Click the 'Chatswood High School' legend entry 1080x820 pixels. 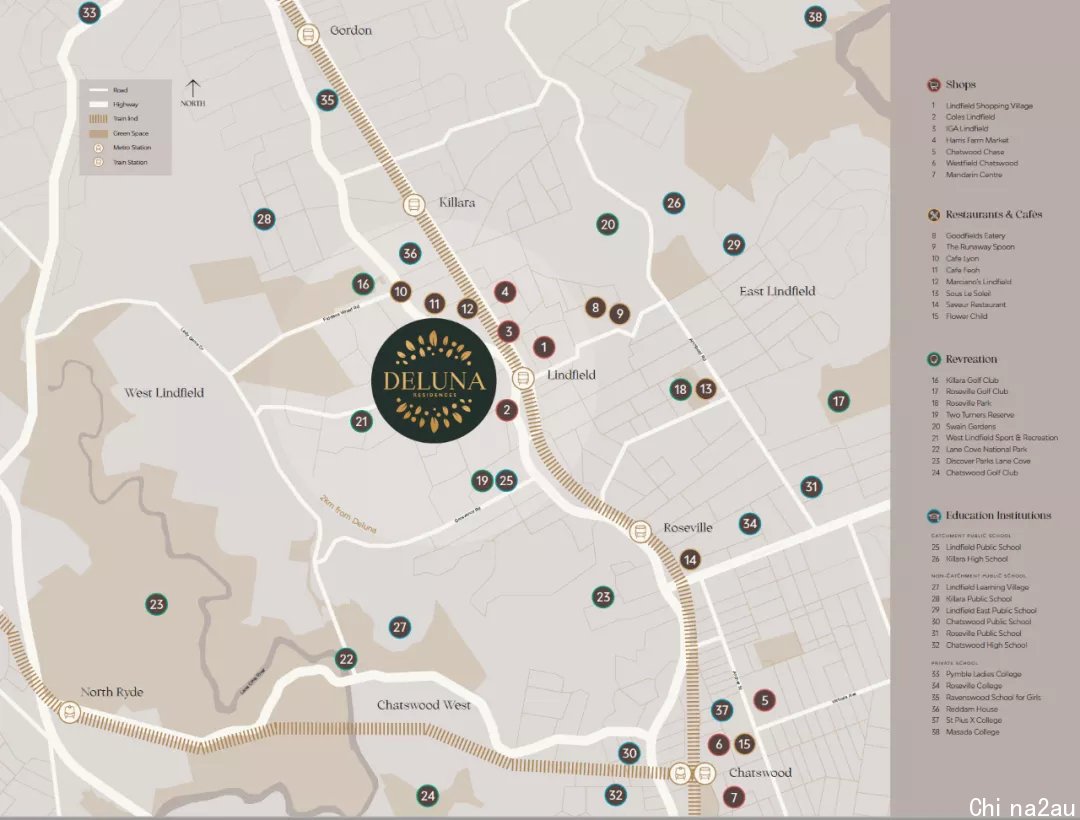tap(986, 645)
